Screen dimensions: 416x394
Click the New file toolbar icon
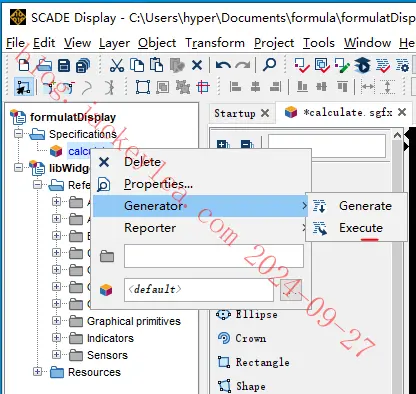click(x=24, y=65)
